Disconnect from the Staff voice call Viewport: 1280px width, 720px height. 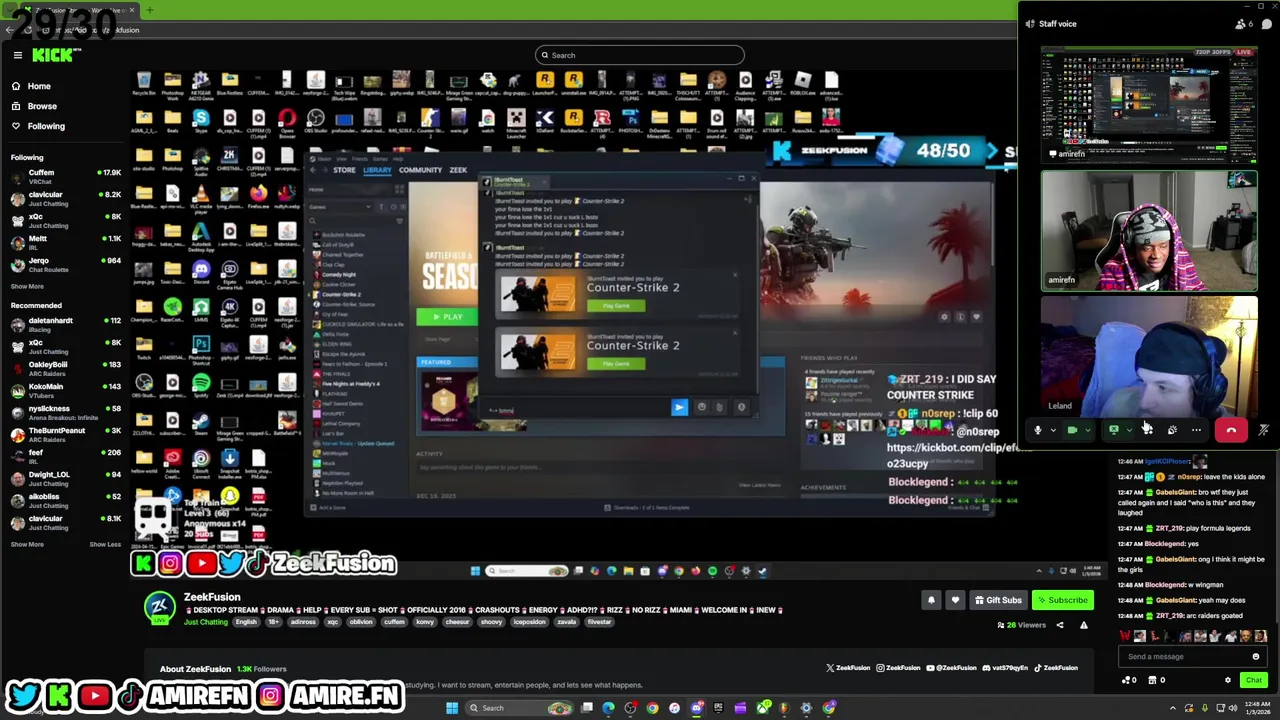point(1231,430)
